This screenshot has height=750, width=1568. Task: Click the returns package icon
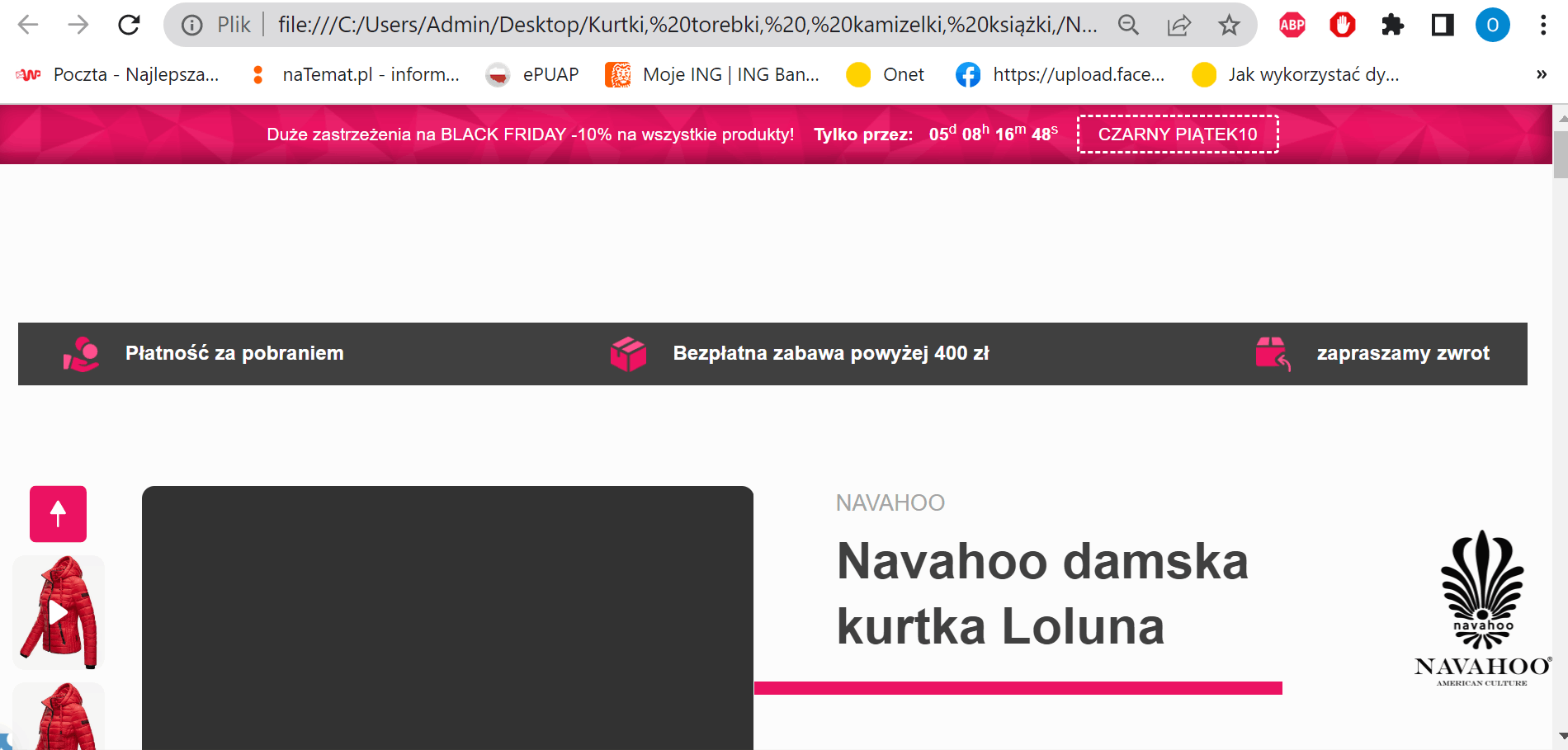click(1273, 354)
